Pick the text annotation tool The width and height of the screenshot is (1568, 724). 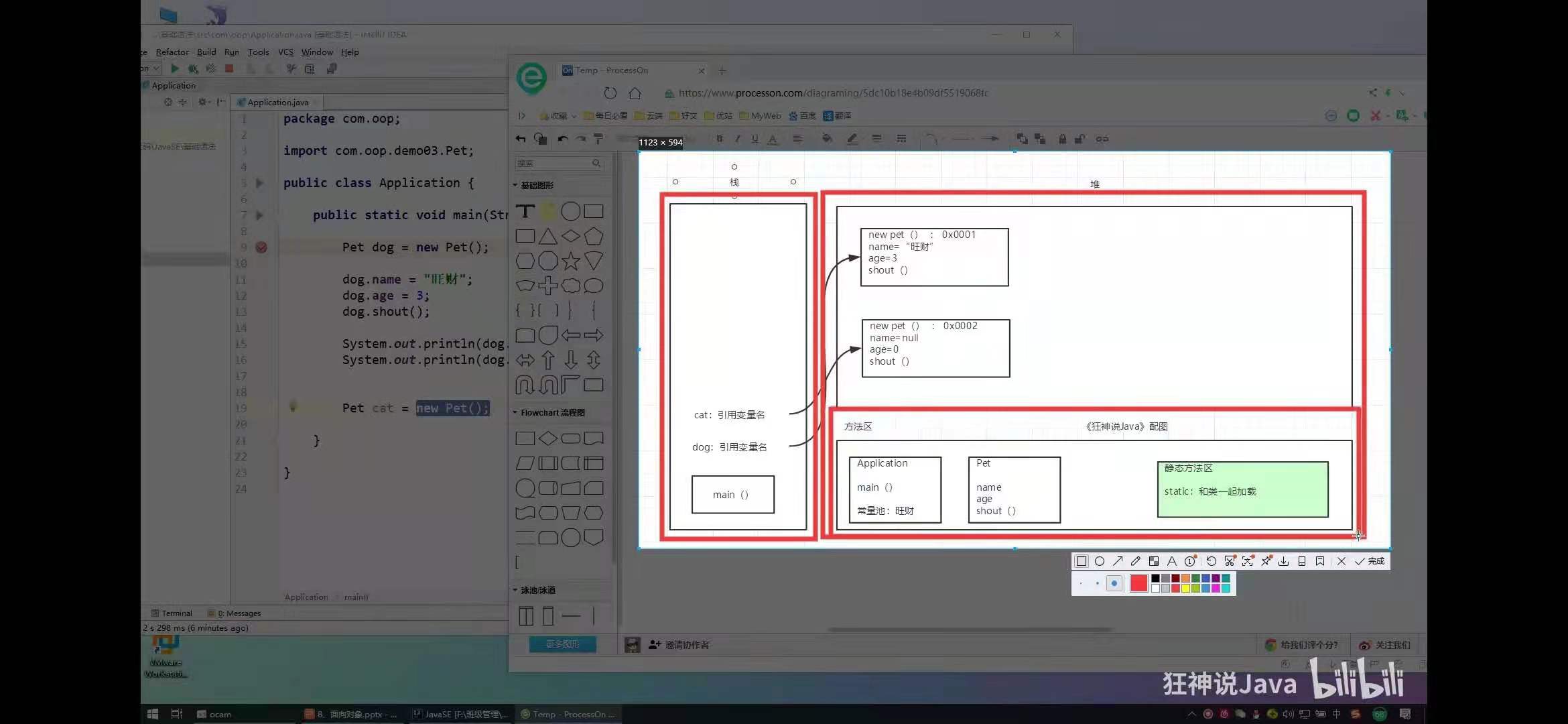(1172, 561)
